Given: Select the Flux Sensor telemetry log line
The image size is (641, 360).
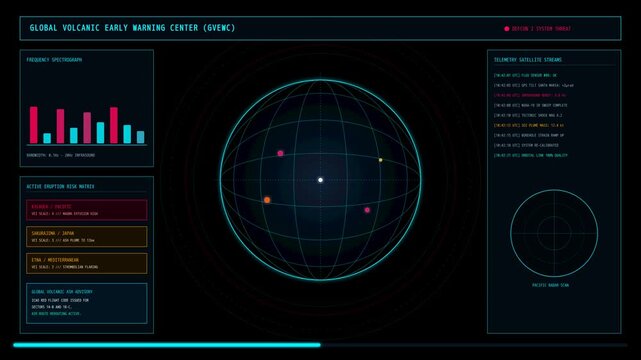Looking at the screenshot, I should (525, 75).
